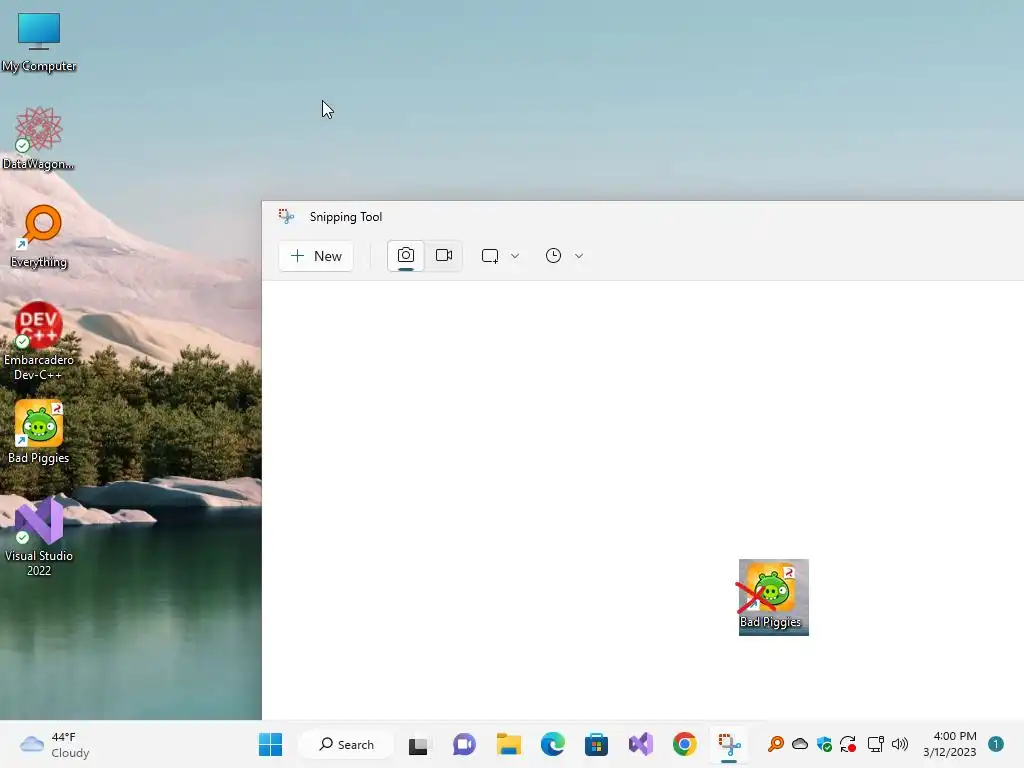Open File Explorer from the taskbar

509,744
